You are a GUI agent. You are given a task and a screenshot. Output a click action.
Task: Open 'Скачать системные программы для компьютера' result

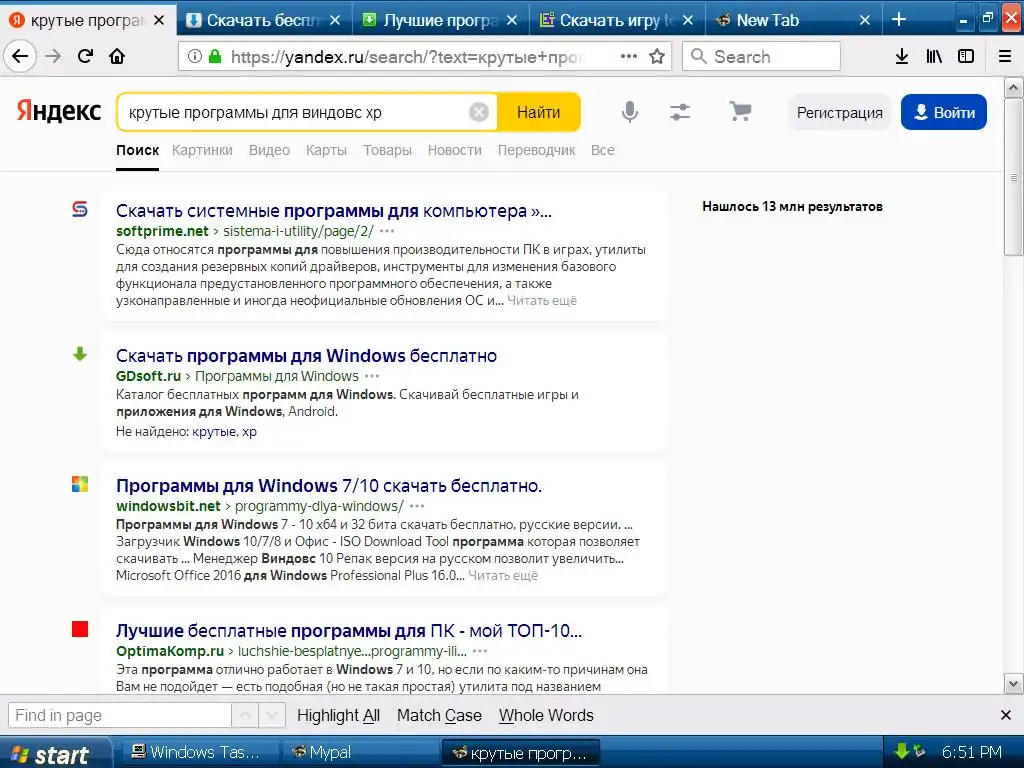(334, 211)
